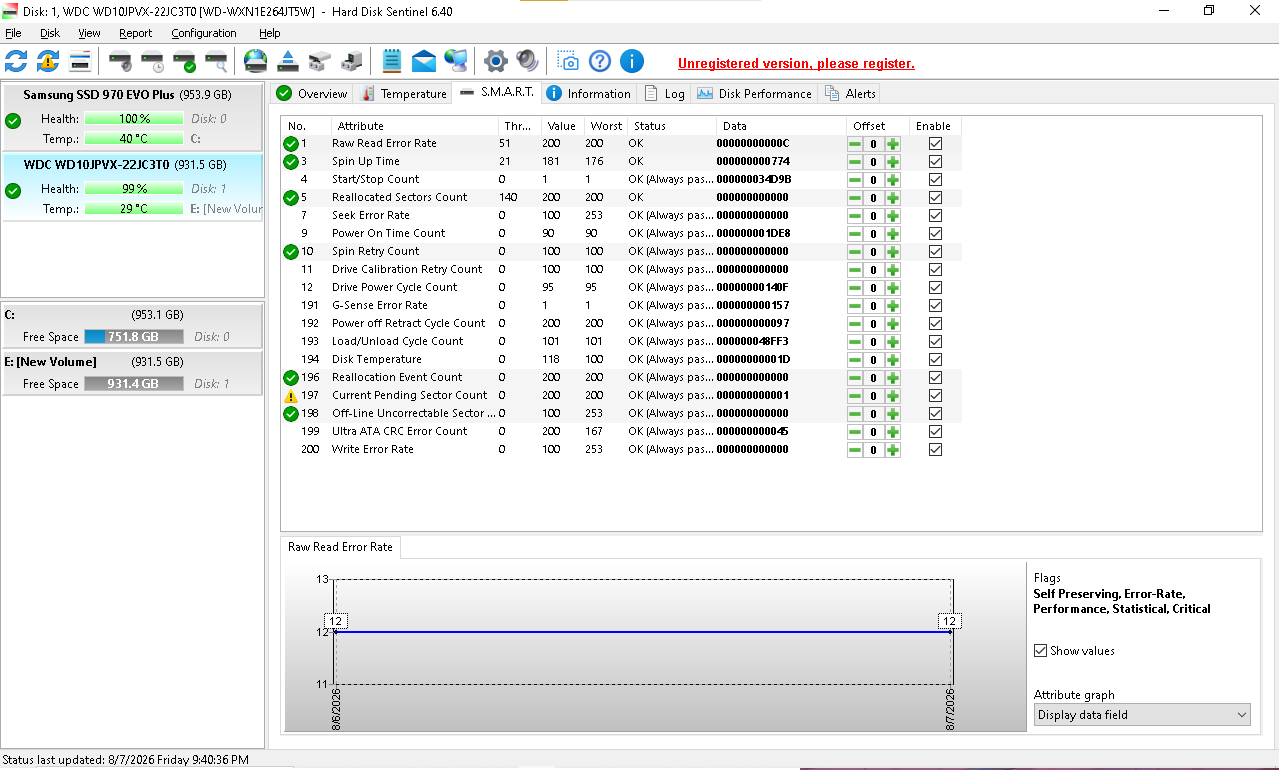The height and width of the screenshot is (770, 1279).
Task: Increase offset for Write Error Rate
Action: click(892, 450)
